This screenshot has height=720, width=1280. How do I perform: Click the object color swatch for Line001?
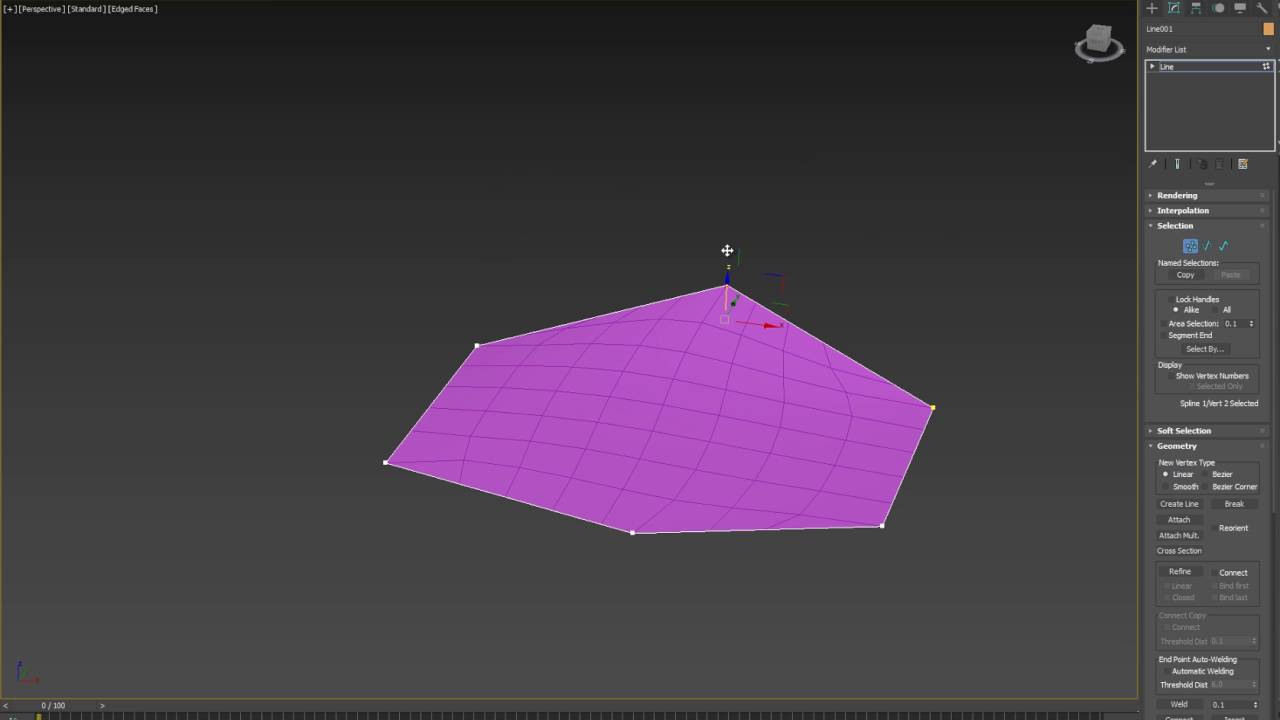[1269, 29]
